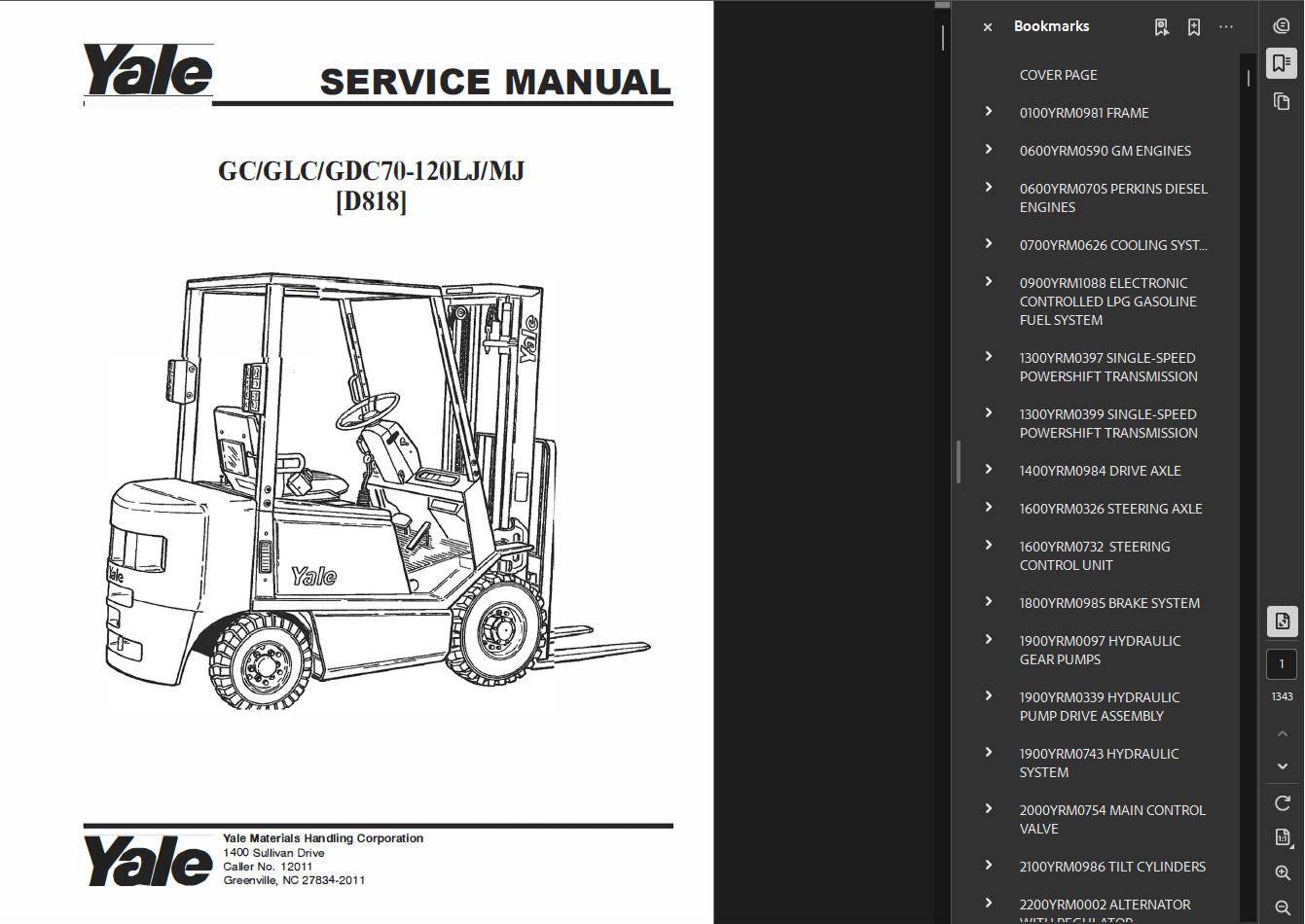Expand the 0600YRM0590 GM ENGINES bookmark
The height and width of the screenshot is (924, 1305).
pos(989,150)
